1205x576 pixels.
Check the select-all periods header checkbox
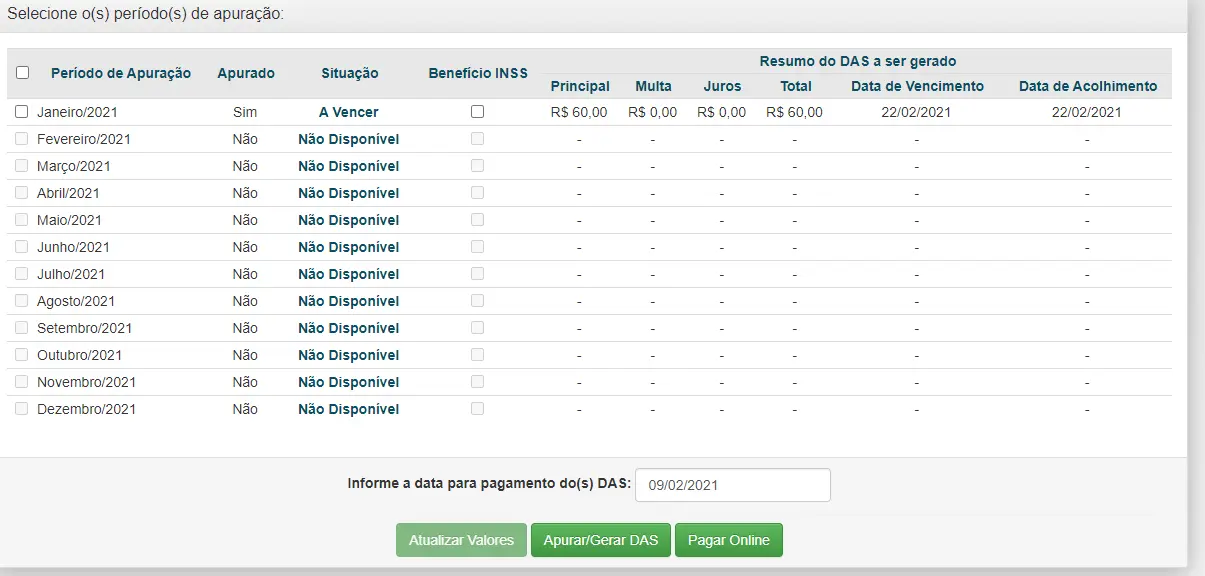[23, 73]
